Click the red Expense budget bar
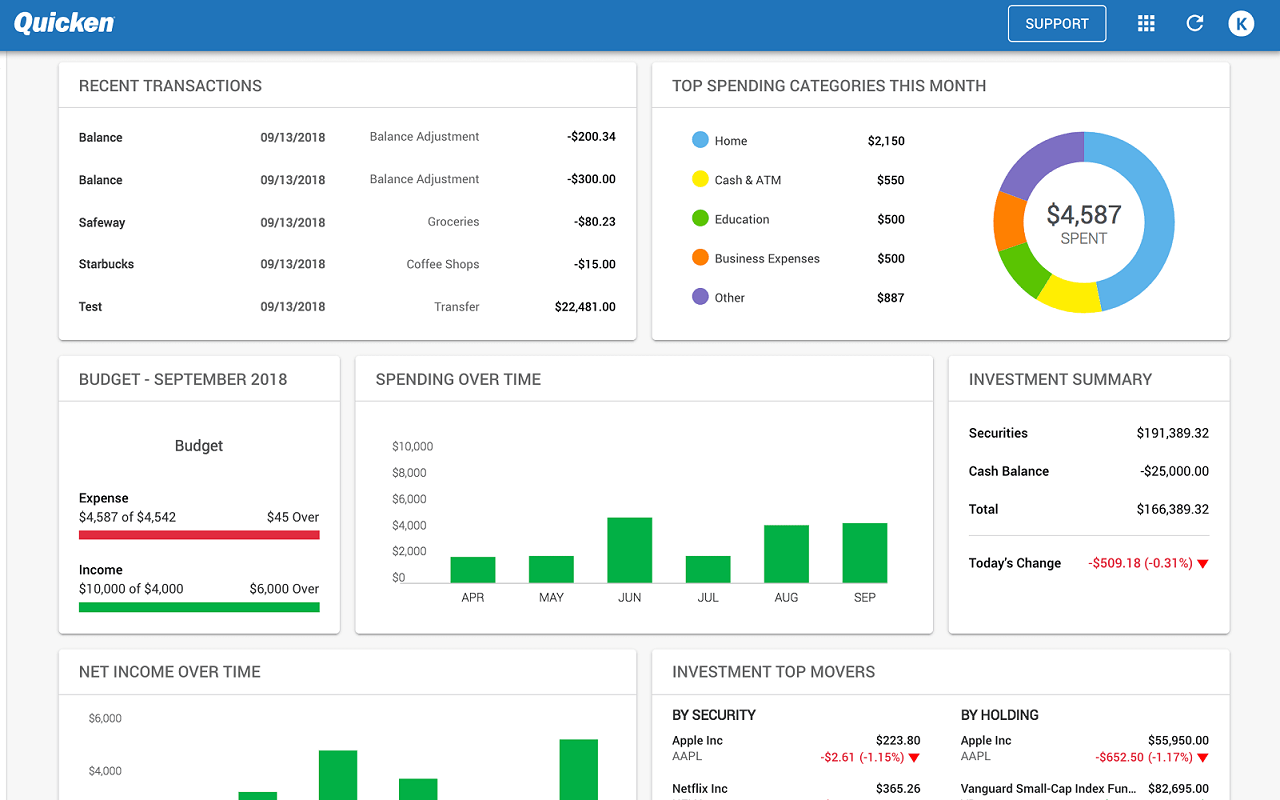The image size is (1280, 800). pyautogui.click(x=199, y=535)
